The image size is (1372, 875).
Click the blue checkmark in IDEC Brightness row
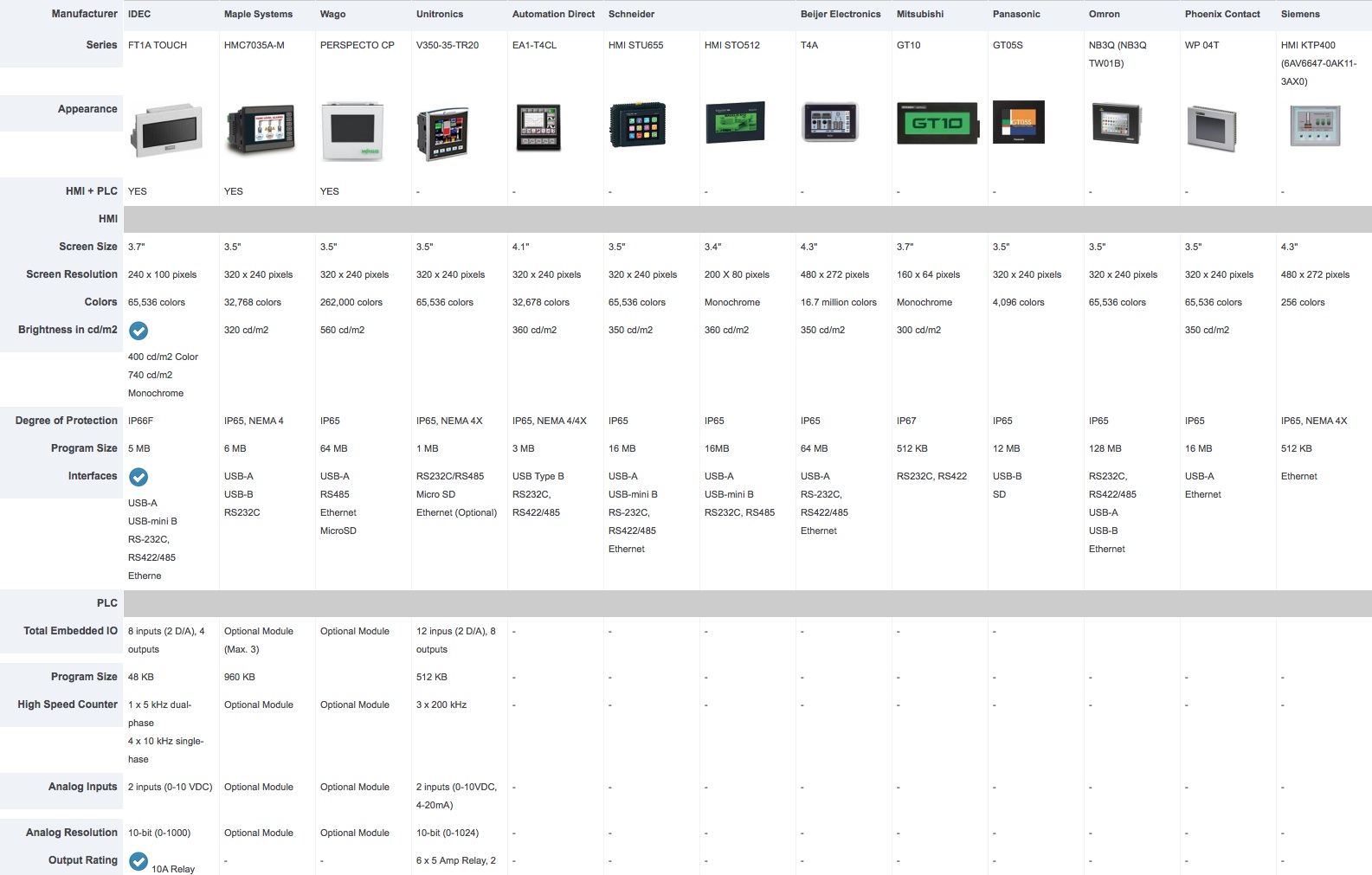138,331
